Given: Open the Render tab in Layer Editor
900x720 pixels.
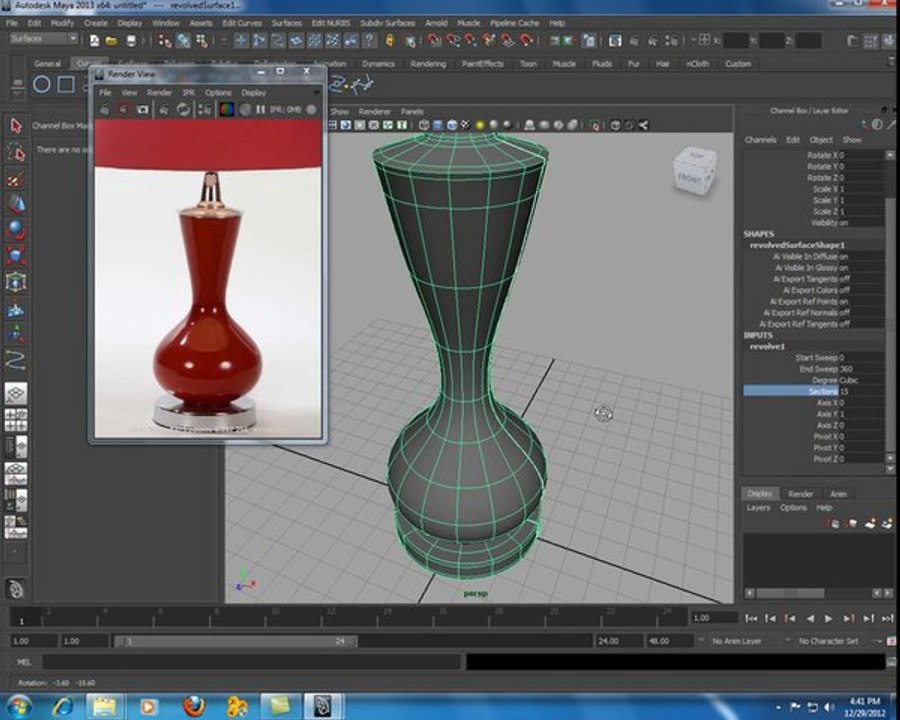Looking at the screenshot, I should [800, 494].
